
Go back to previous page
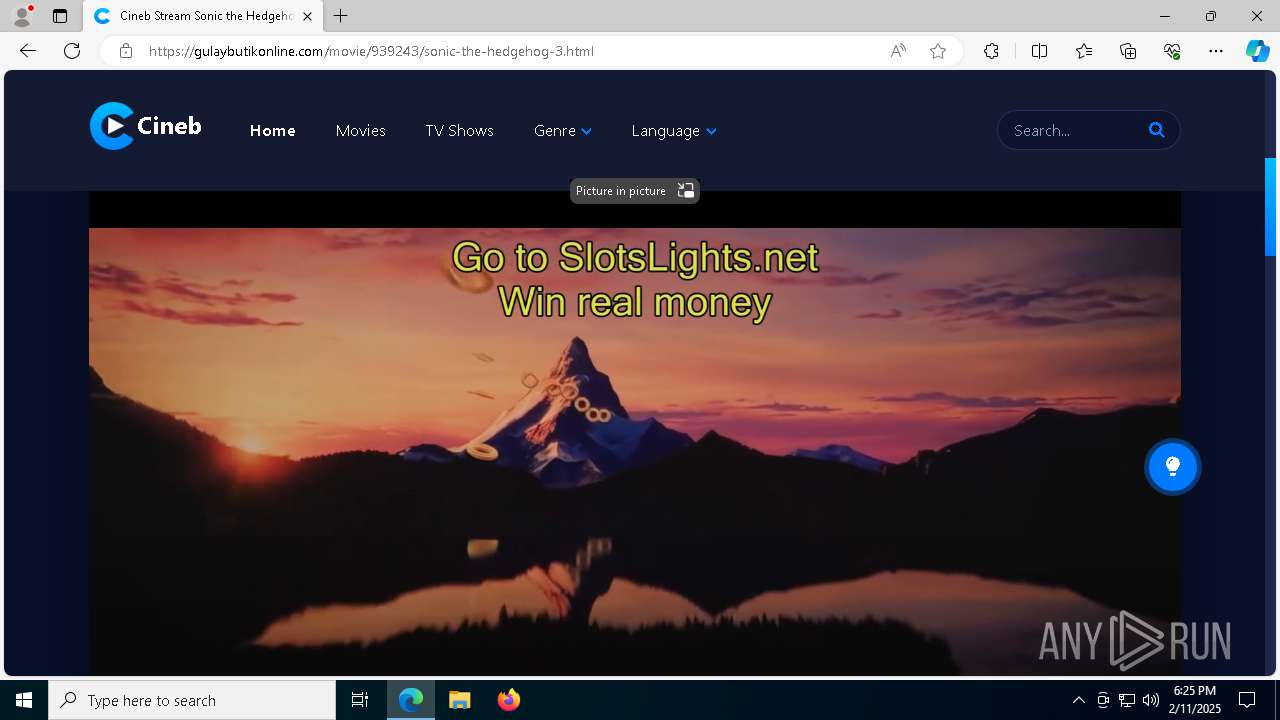(28, 51)
